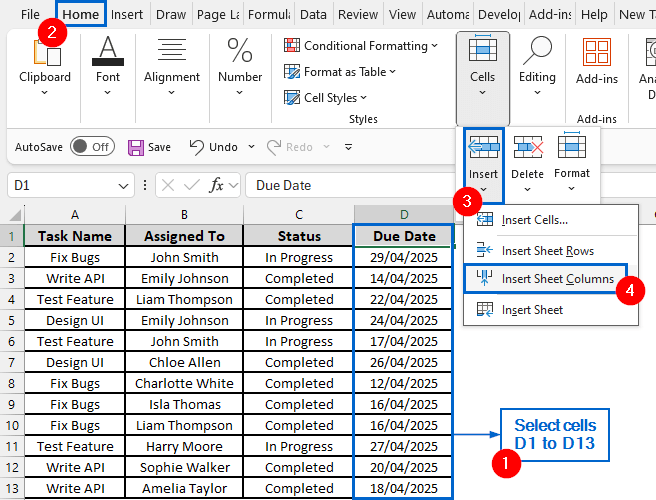Choose Insert Sheet Rows menu item
This screenshot has width=656, height=500.
551,250
